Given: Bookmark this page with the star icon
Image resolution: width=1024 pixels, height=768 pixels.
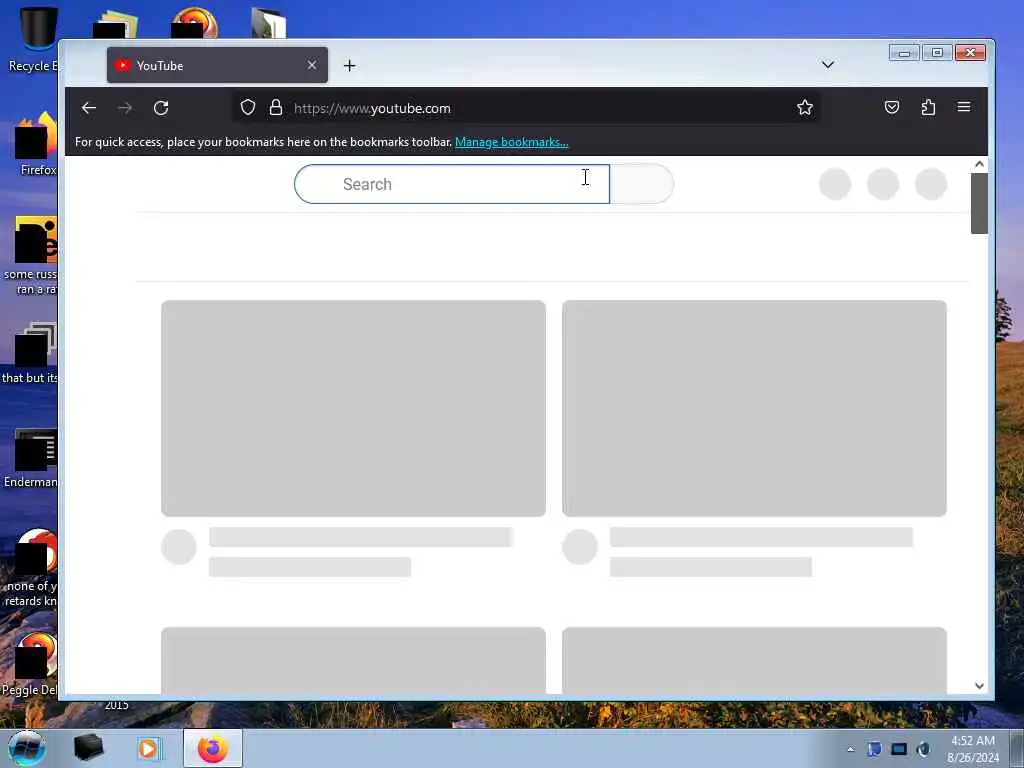Looking at the screenshot, I should coord(805,107).
